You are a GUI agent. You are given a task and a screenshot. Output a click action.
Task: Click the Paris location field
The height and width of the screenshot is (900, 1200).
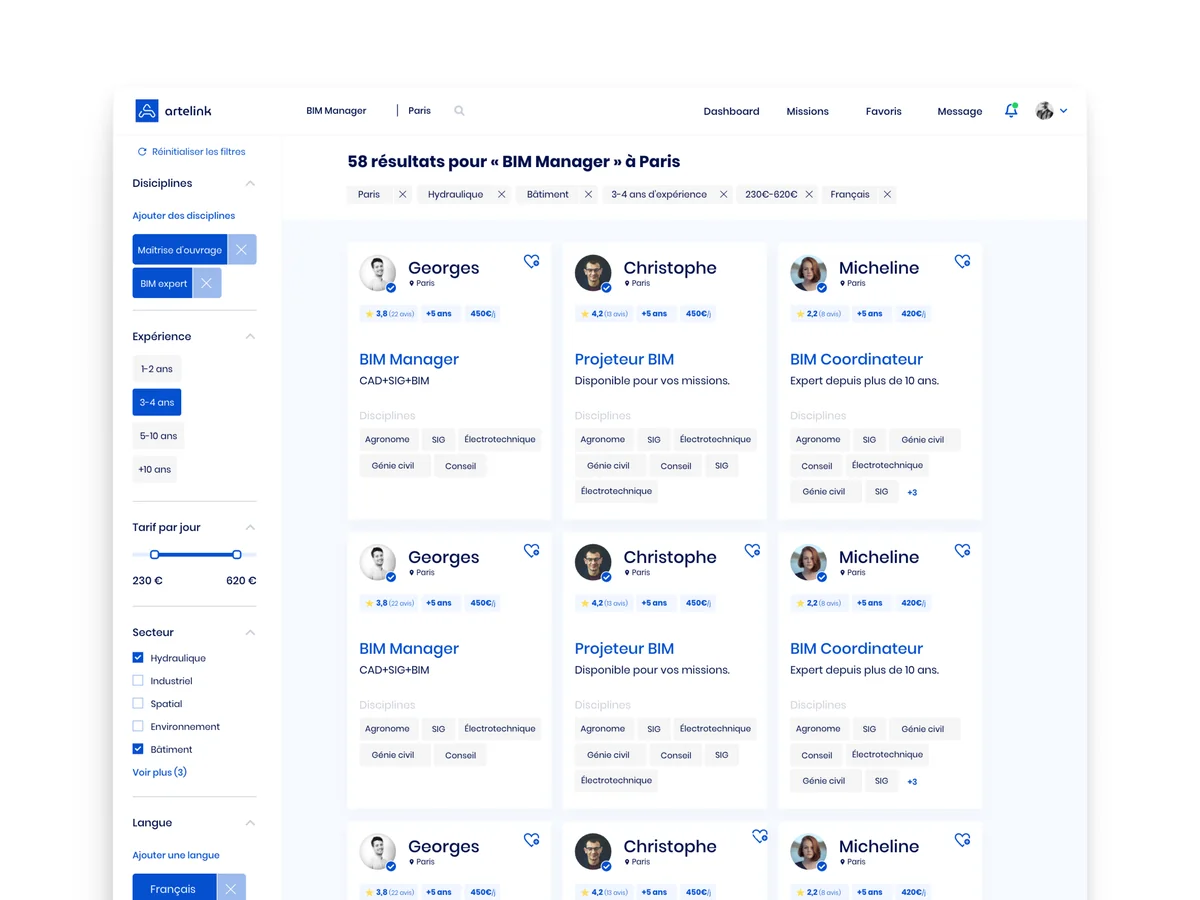coord(420,111)
